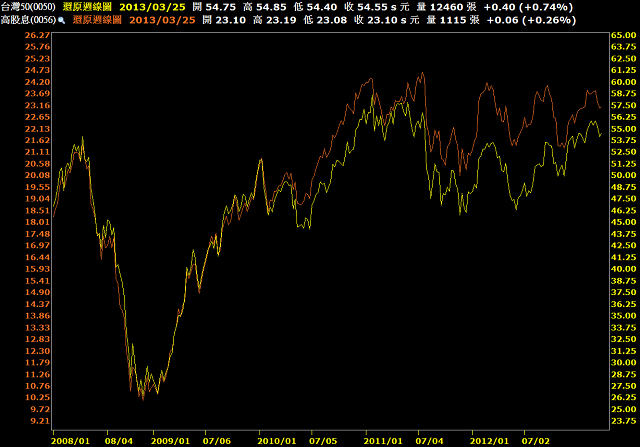Click the 10.25 left axis value
This screenshot has height=447, width=640.
coord(38,398)
